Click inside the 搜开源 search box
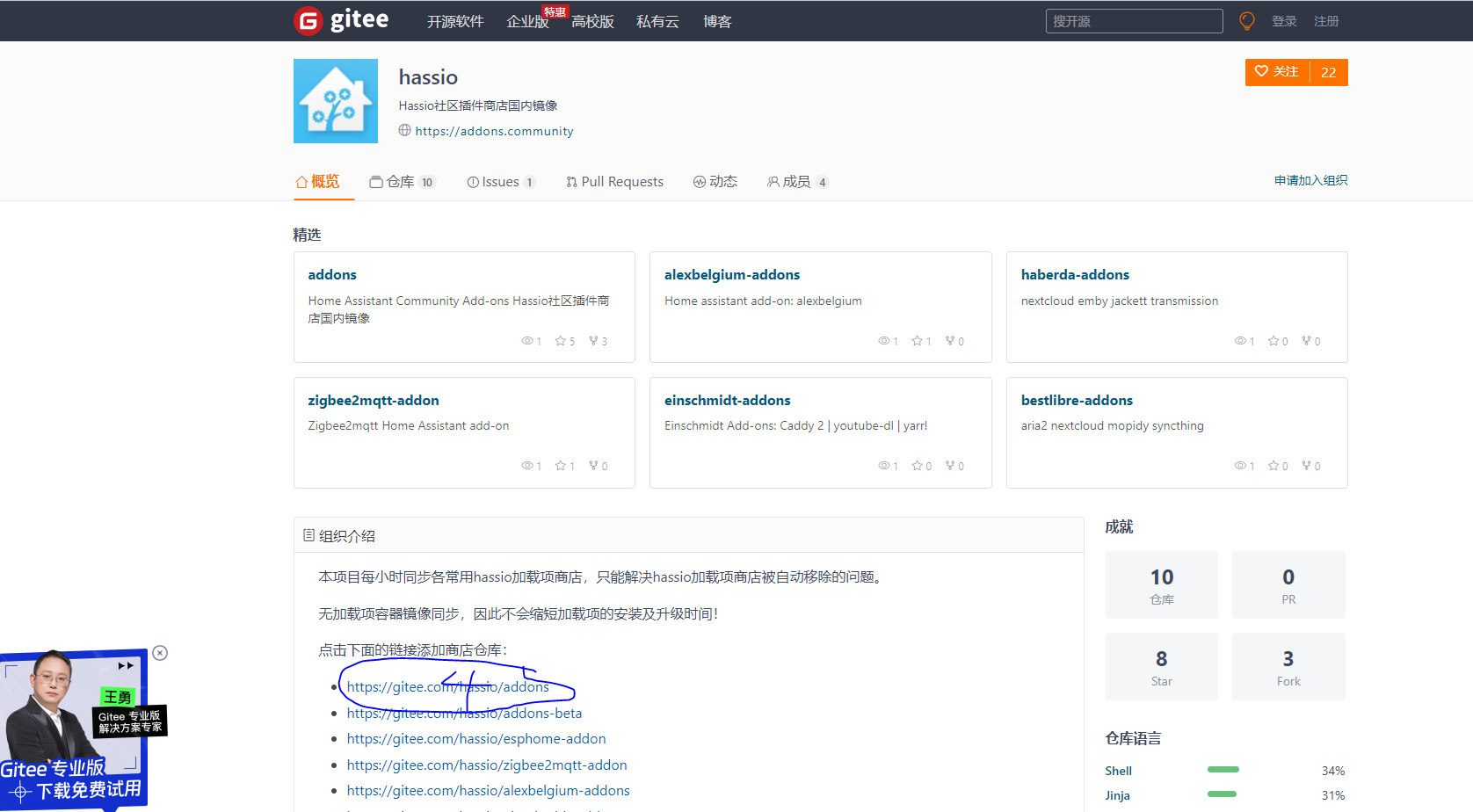The image size is (1473, 812). tap(1134, 20)
